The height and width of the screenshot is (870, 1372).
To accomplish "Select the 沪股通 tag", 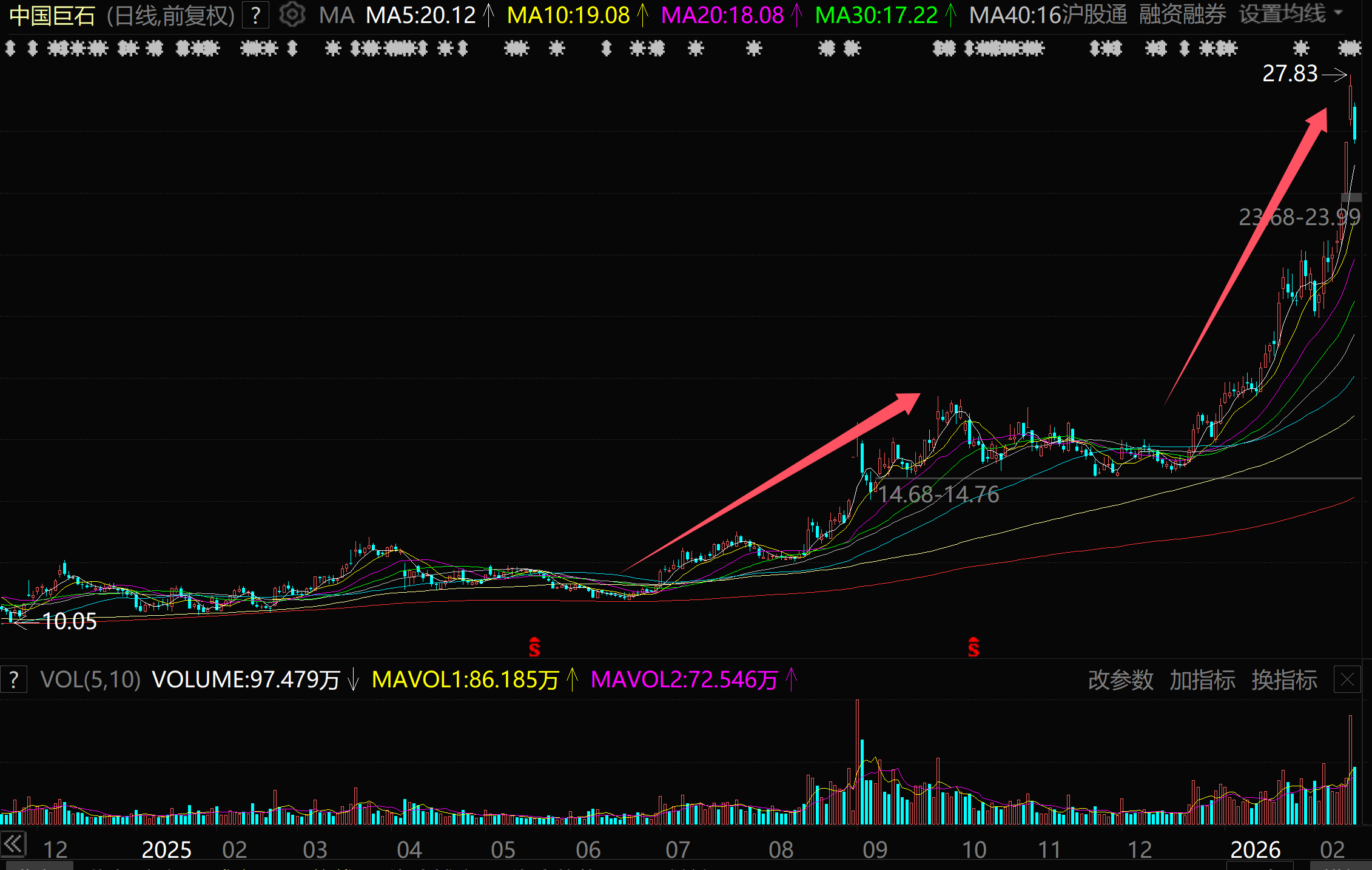I will pos(1095,15).
